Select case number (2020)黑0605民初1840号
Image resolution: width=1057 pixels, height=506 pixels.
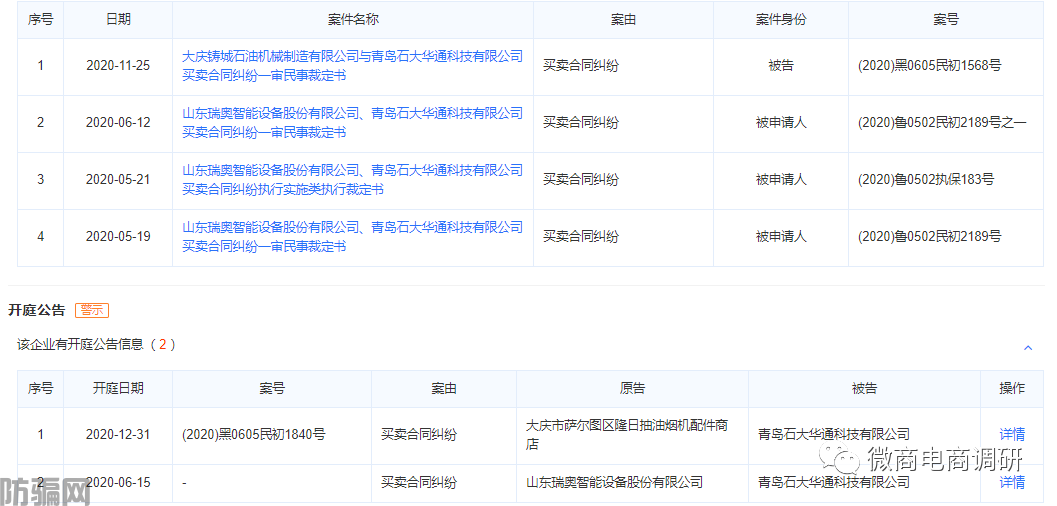[253, 435]
